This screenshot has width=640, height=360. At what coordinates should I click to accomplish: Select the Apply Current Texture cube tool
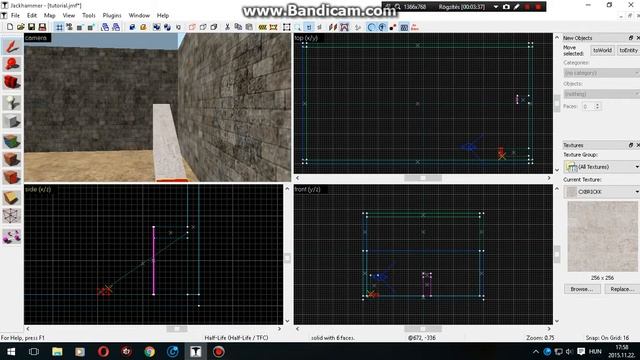(x=11, y=159)
